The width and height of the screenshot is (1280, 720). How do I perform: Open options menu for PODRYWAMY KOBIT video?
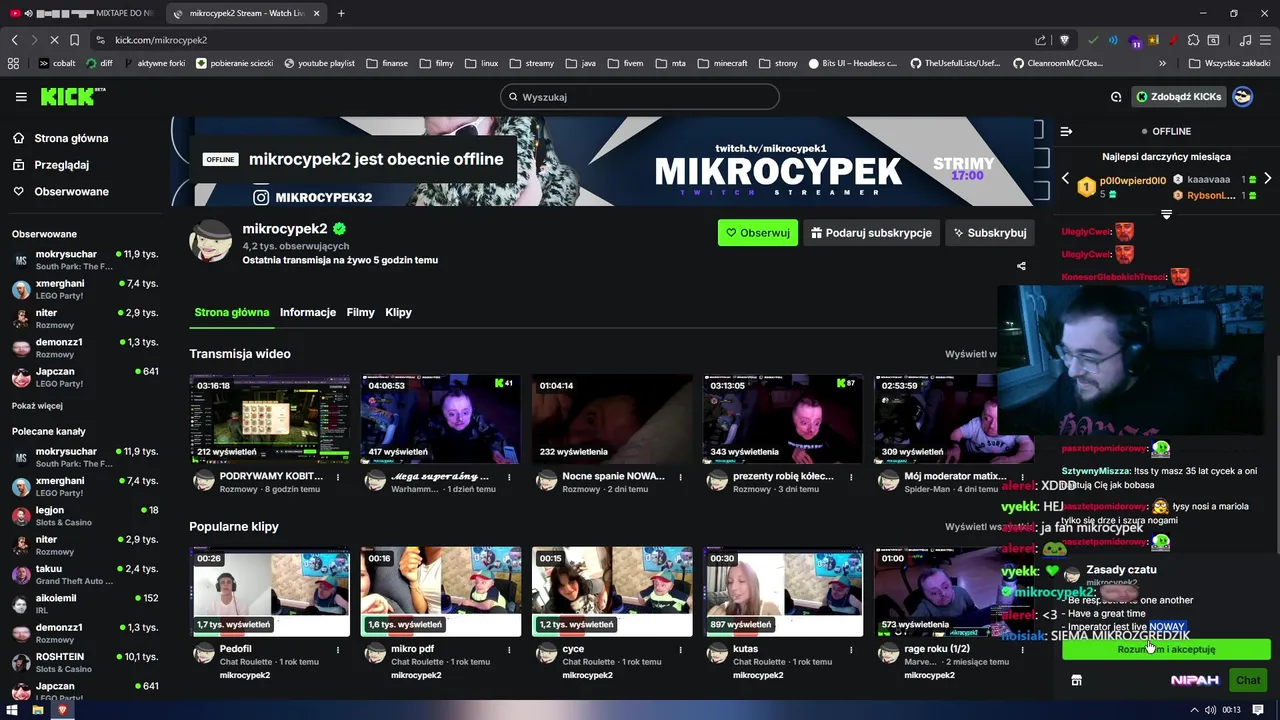338,477
